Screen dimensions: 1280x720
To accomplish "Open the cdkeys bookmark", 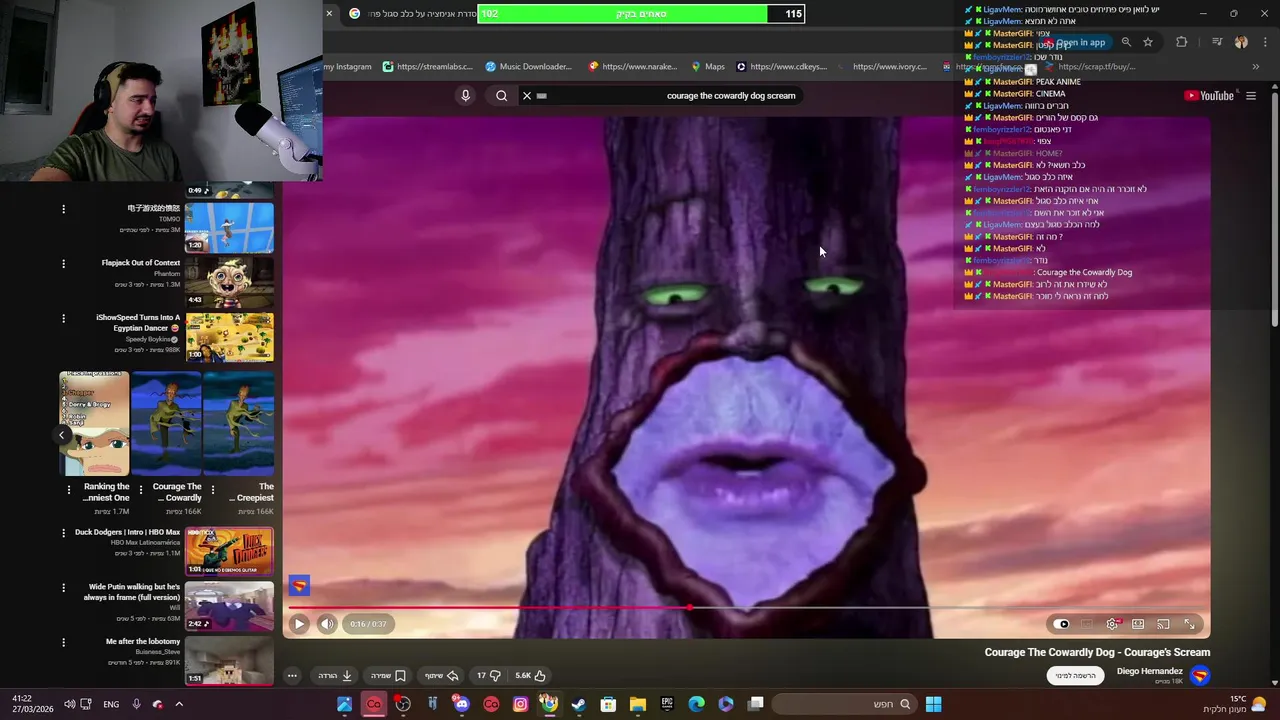I will (x=782, y=67).
